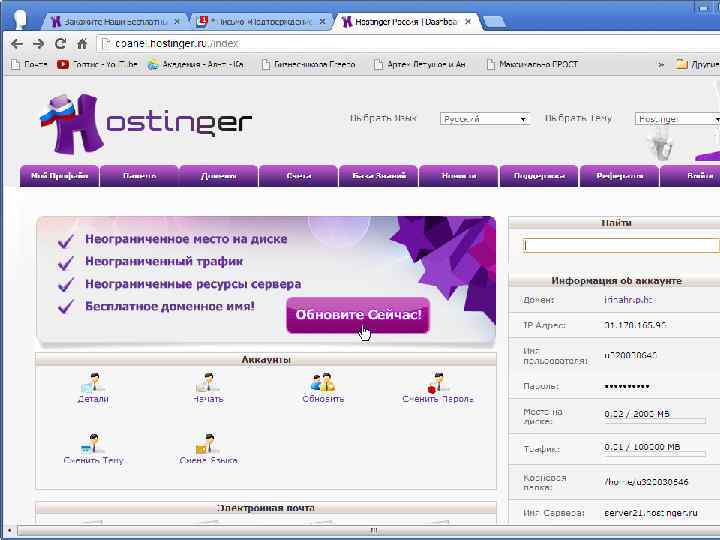Open a new browser tab
This screenshot has width=720, height=540.
(494, 22)
